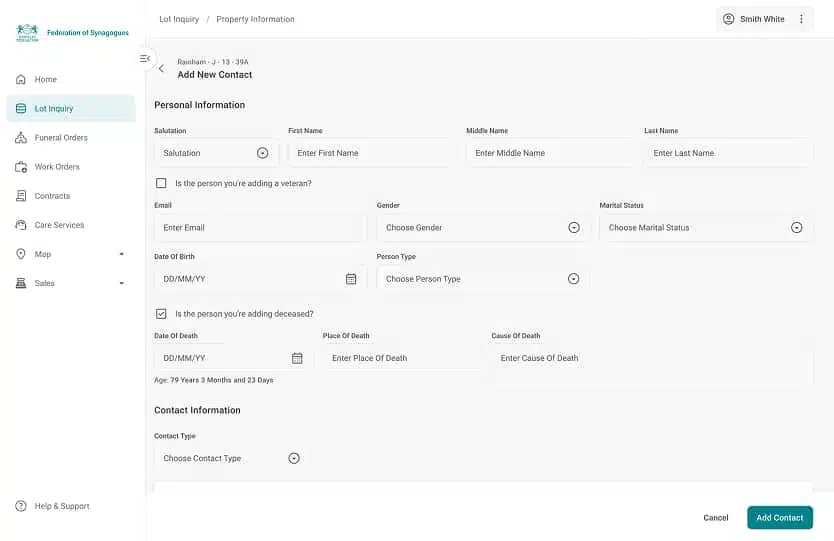Viewport: 834px width, 541px height.
Task: Click the Lot Inquiry database icon
Action: coord(21,109)
